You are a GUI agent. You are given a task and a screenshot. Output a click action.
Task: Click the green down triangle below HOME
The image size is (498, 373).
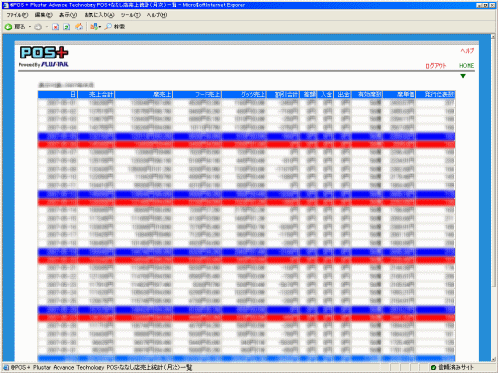(463, 76)
